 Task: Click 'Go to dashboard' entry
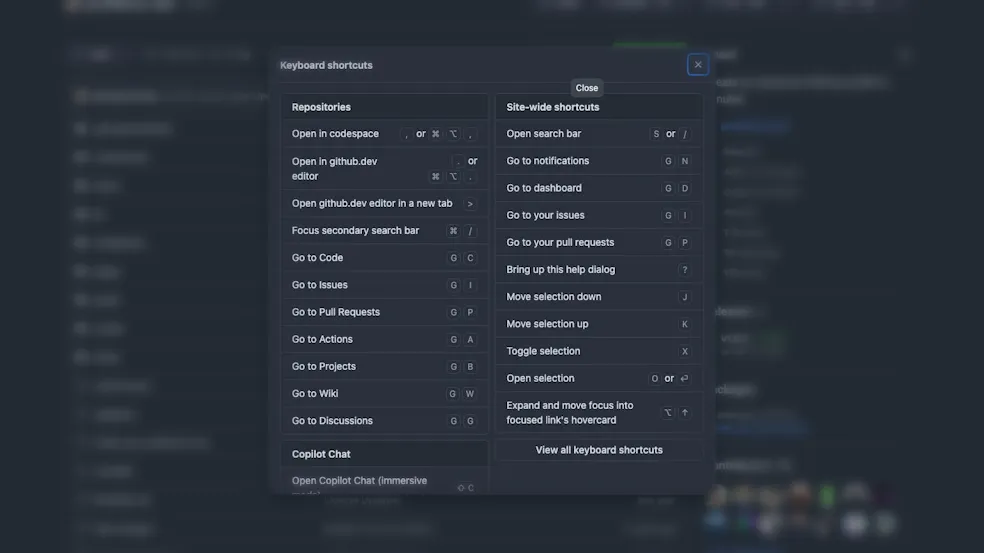click(599, 188)
